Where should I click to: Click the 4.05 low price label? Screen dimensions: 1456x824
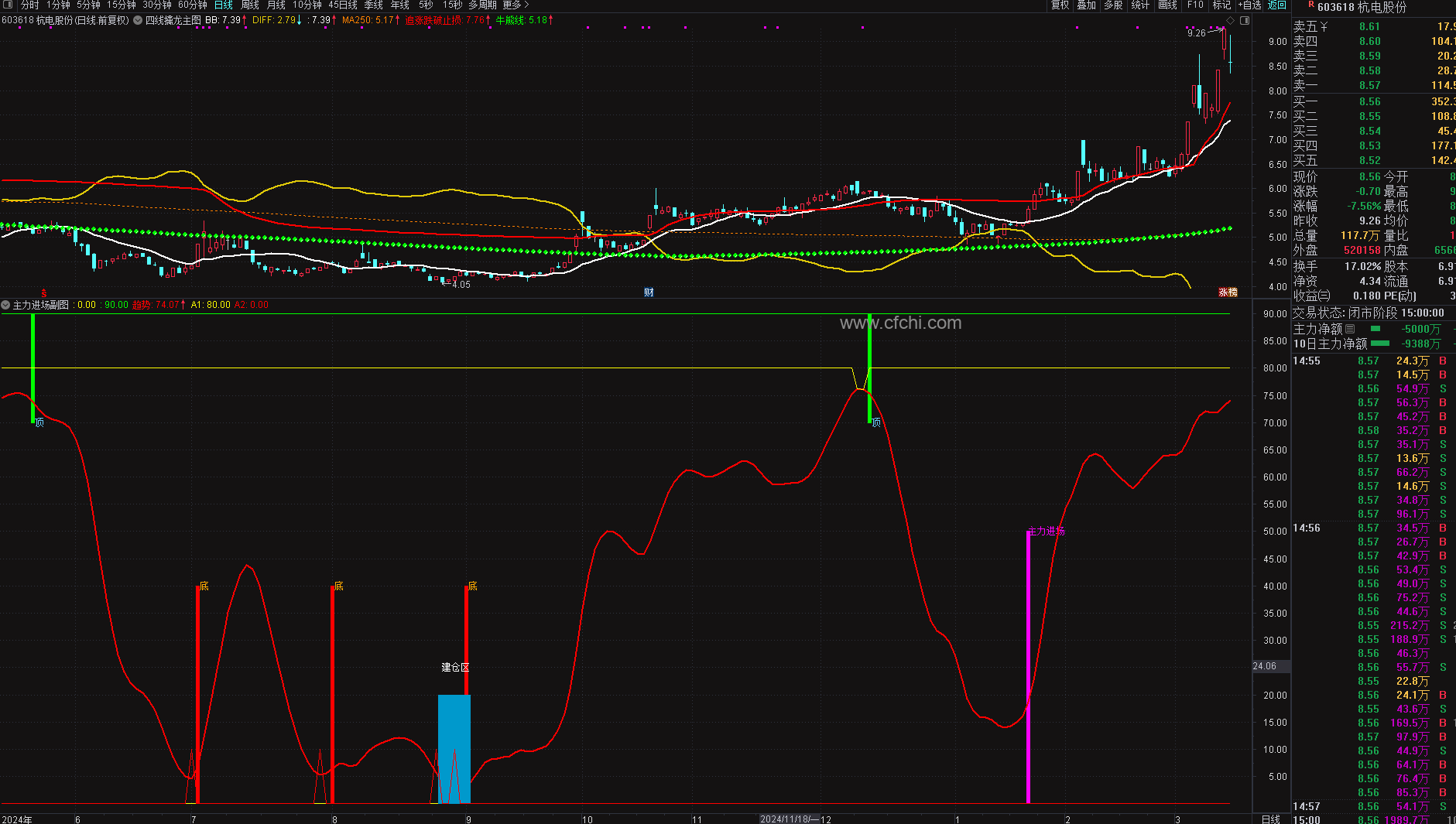point(461,284)
